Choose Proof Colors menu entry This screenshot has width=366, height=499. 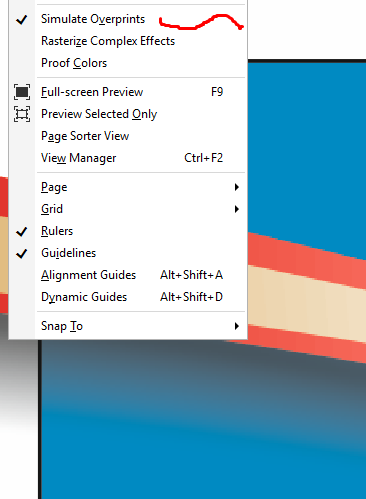pos(74,63)
